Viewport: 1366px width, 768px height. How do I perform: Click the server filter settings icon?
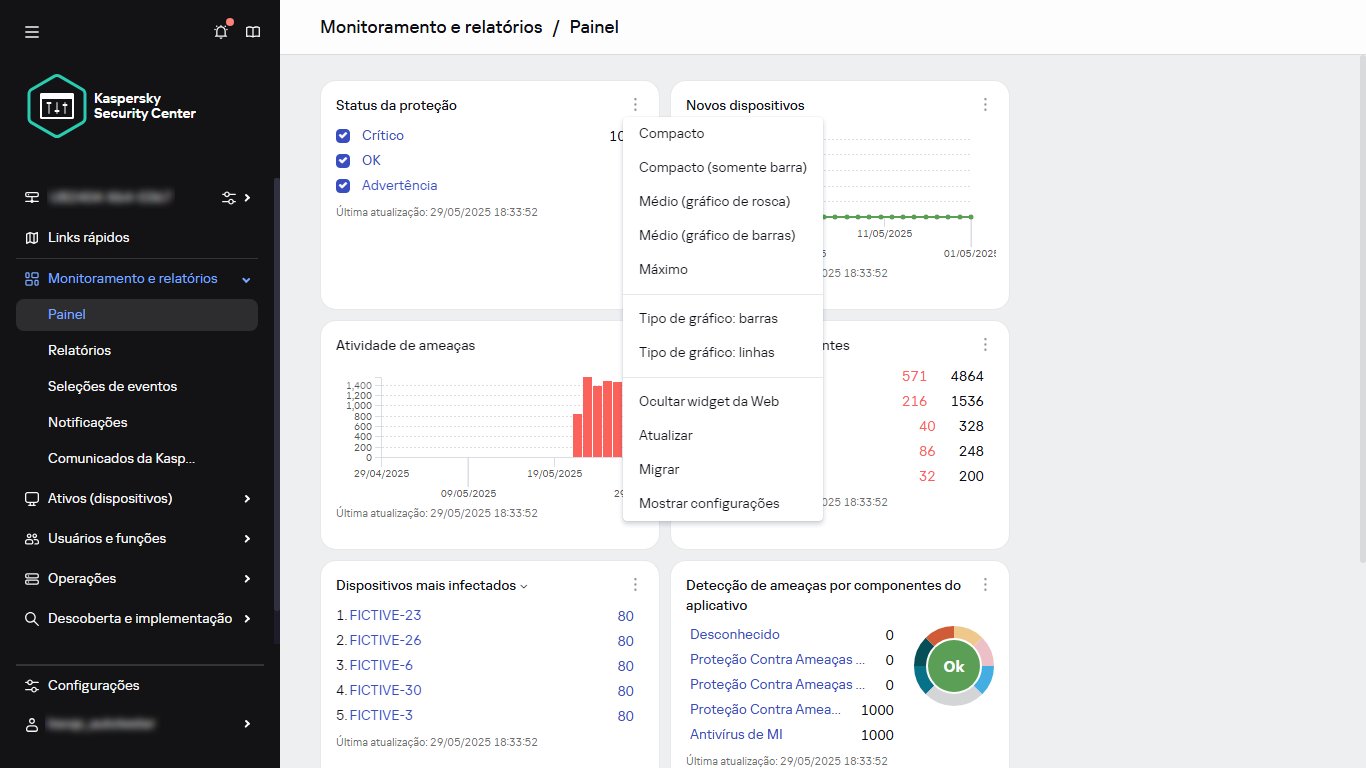click(x=229, y=198)
